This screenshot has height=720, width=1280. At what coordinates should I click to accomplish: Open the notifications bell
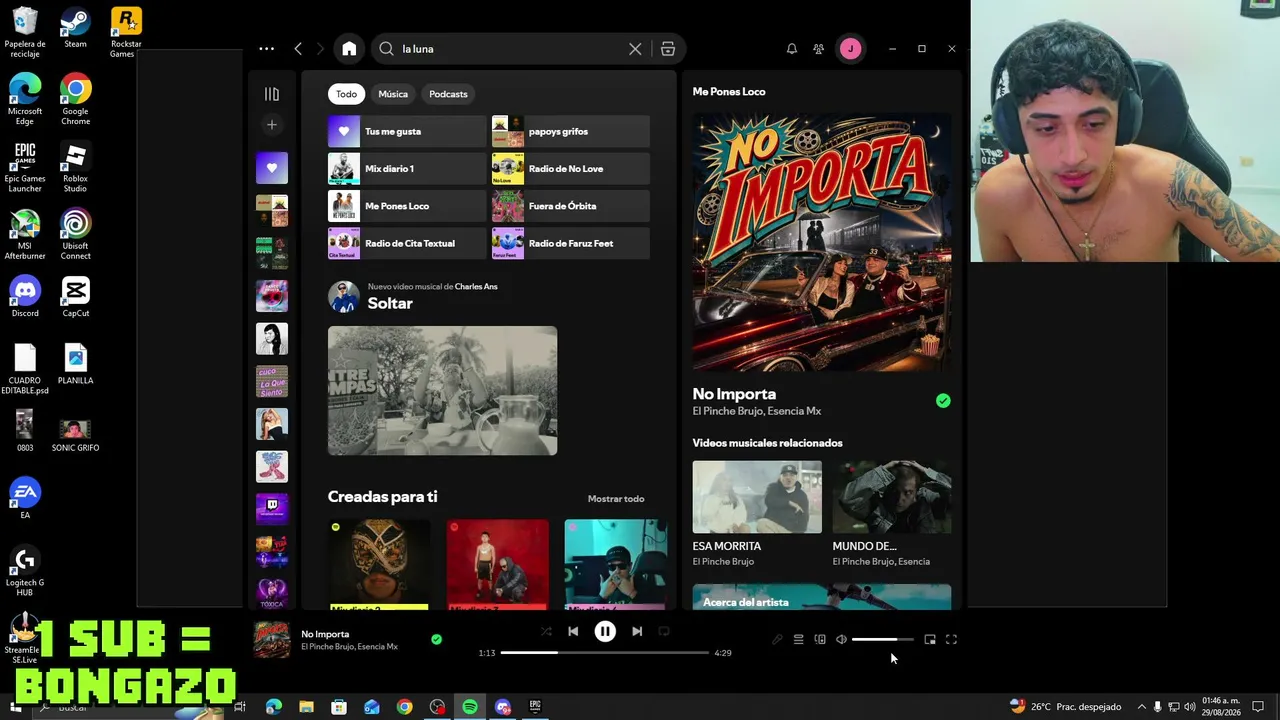click(x=792, y=48)
